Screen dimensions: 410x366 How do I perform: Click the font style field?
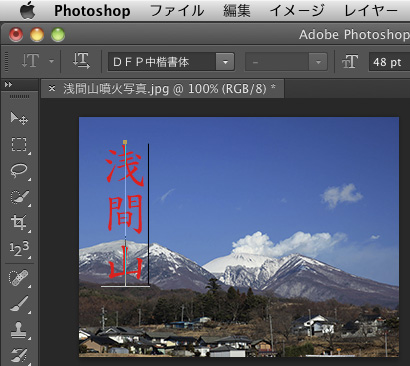coord(277,62)
